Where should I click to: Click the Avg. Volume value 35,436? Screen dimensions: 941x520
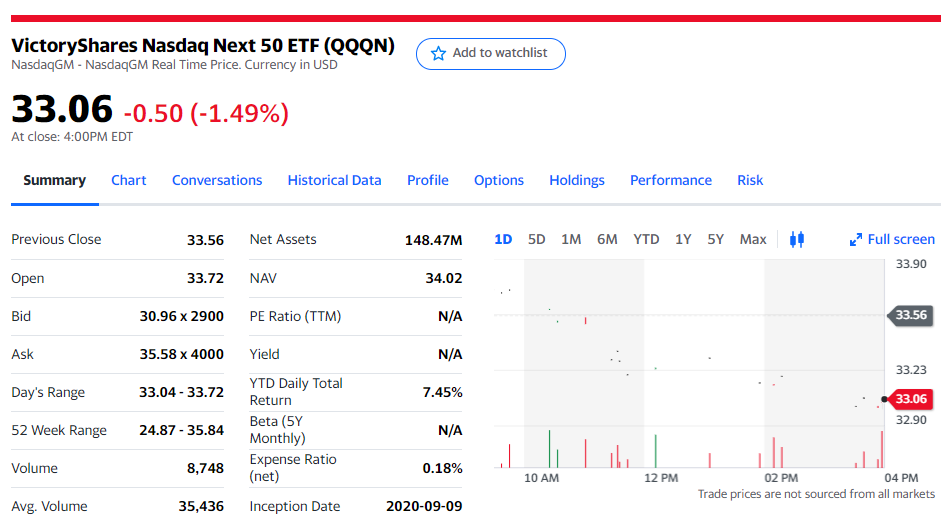(x=201, y=506)
